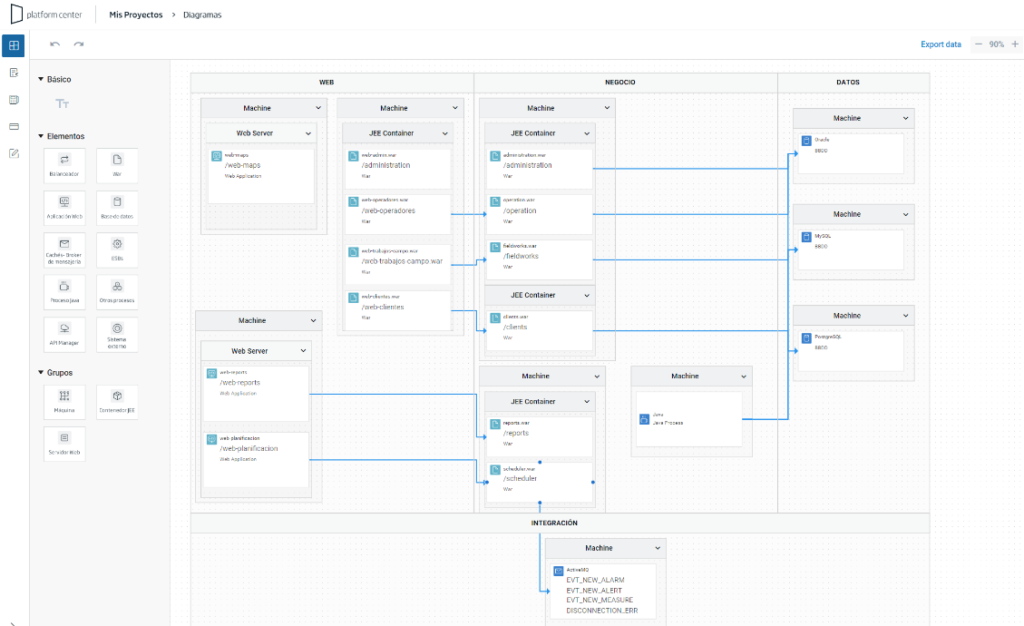Collapse the JEE Container holding /administration

[x=586, y=133]
